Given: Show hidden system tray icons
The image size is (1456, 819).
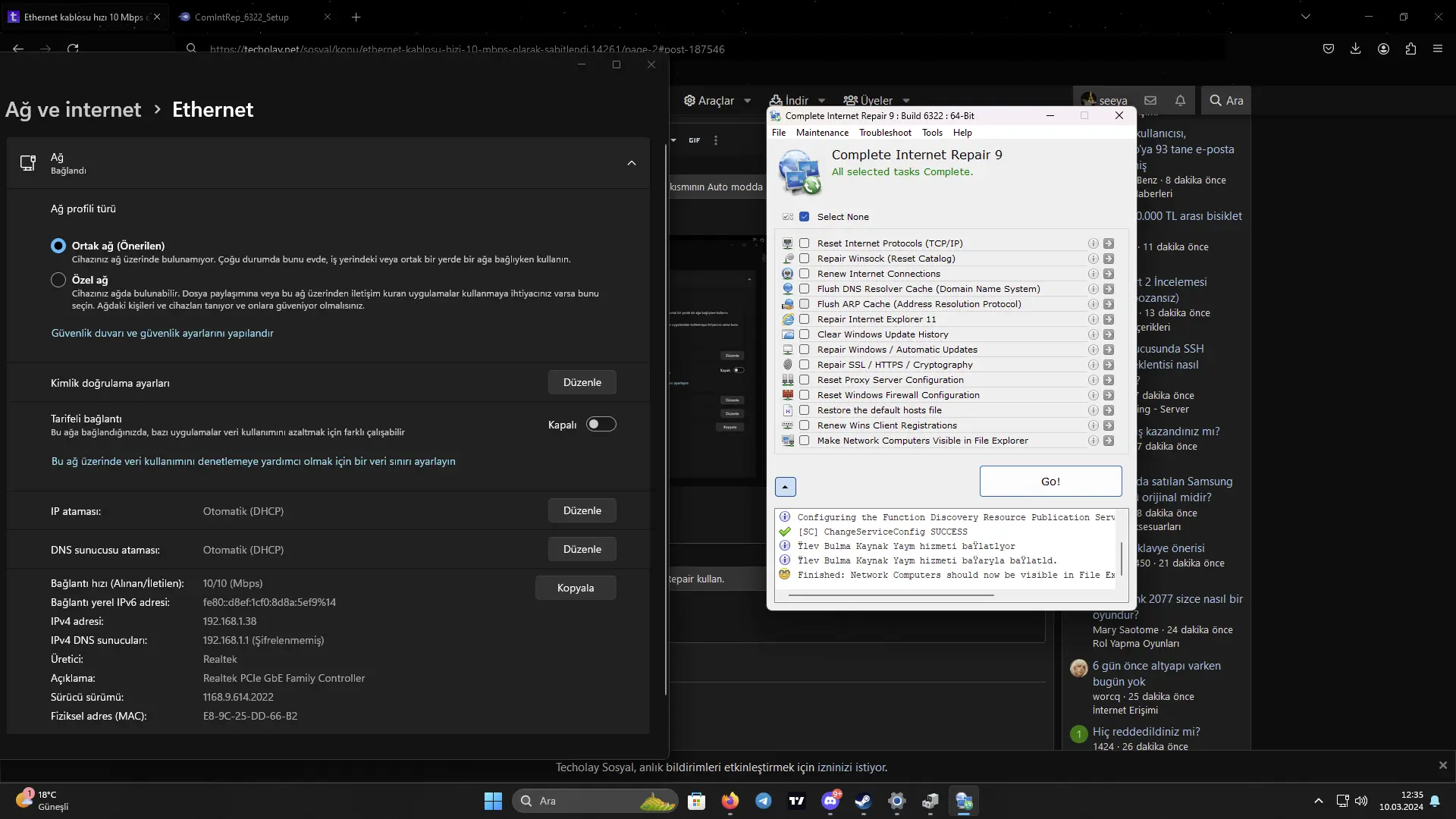Looking at the screenshot, I should coord(1319,801).
